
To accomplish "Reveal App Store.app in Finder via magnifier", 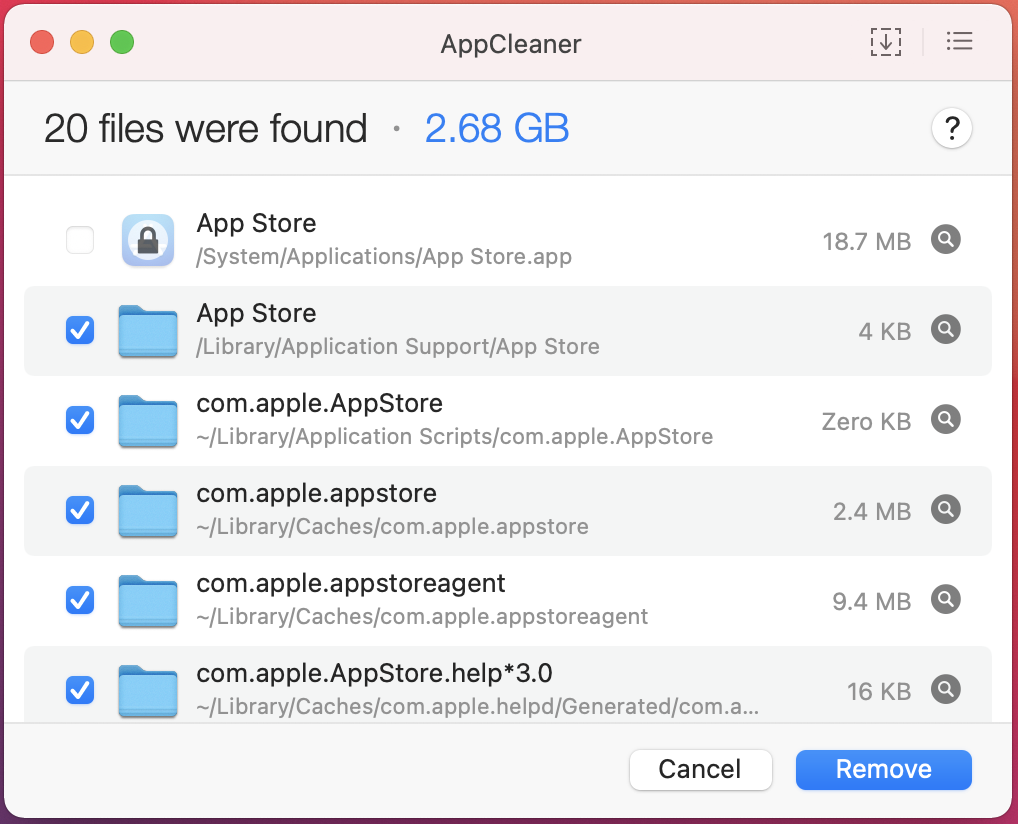I will 945,240.
